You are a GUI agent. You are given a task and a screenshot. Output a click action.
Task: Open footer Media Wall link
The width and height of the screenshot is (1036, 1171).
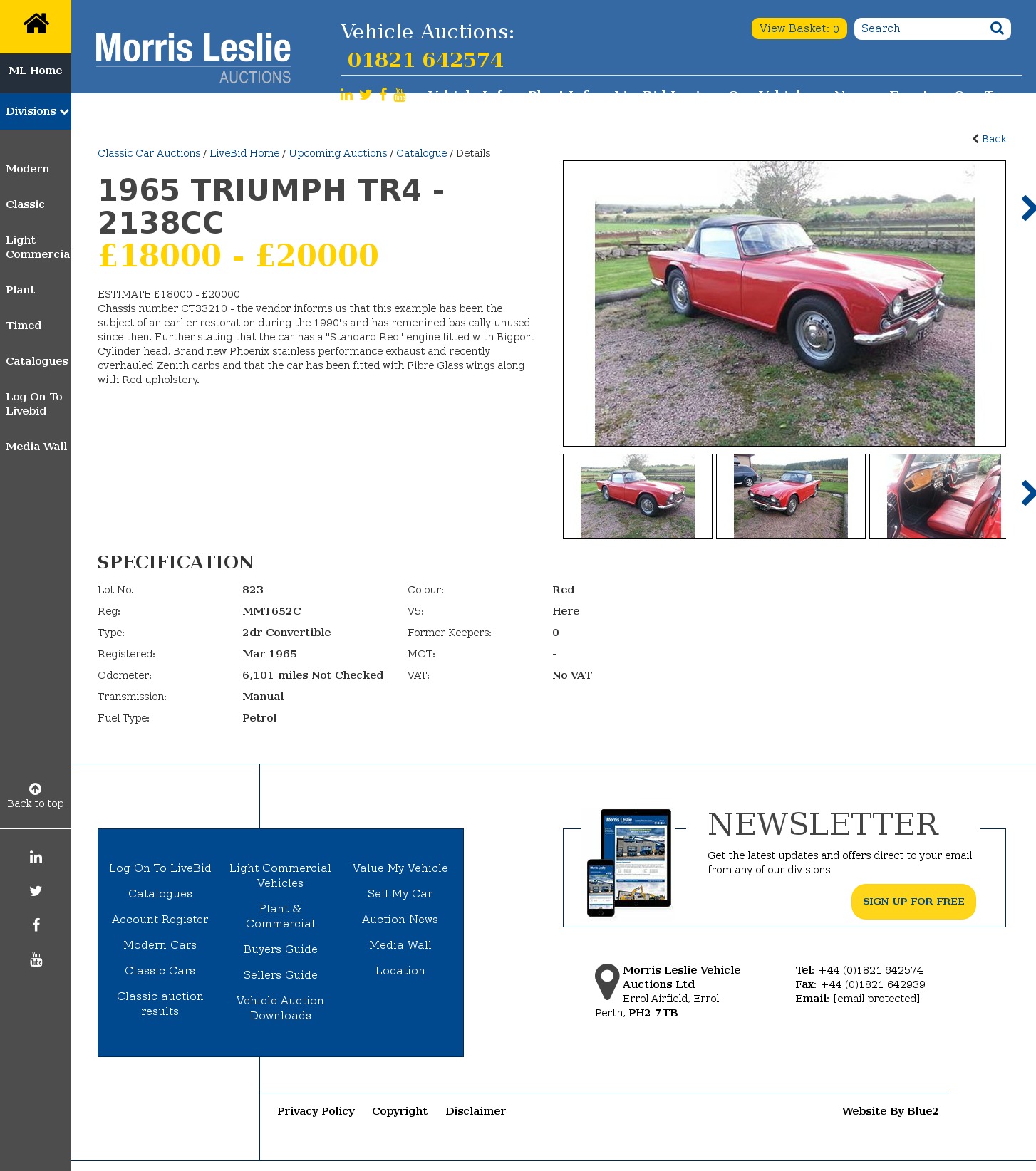(x=400, y=945)
